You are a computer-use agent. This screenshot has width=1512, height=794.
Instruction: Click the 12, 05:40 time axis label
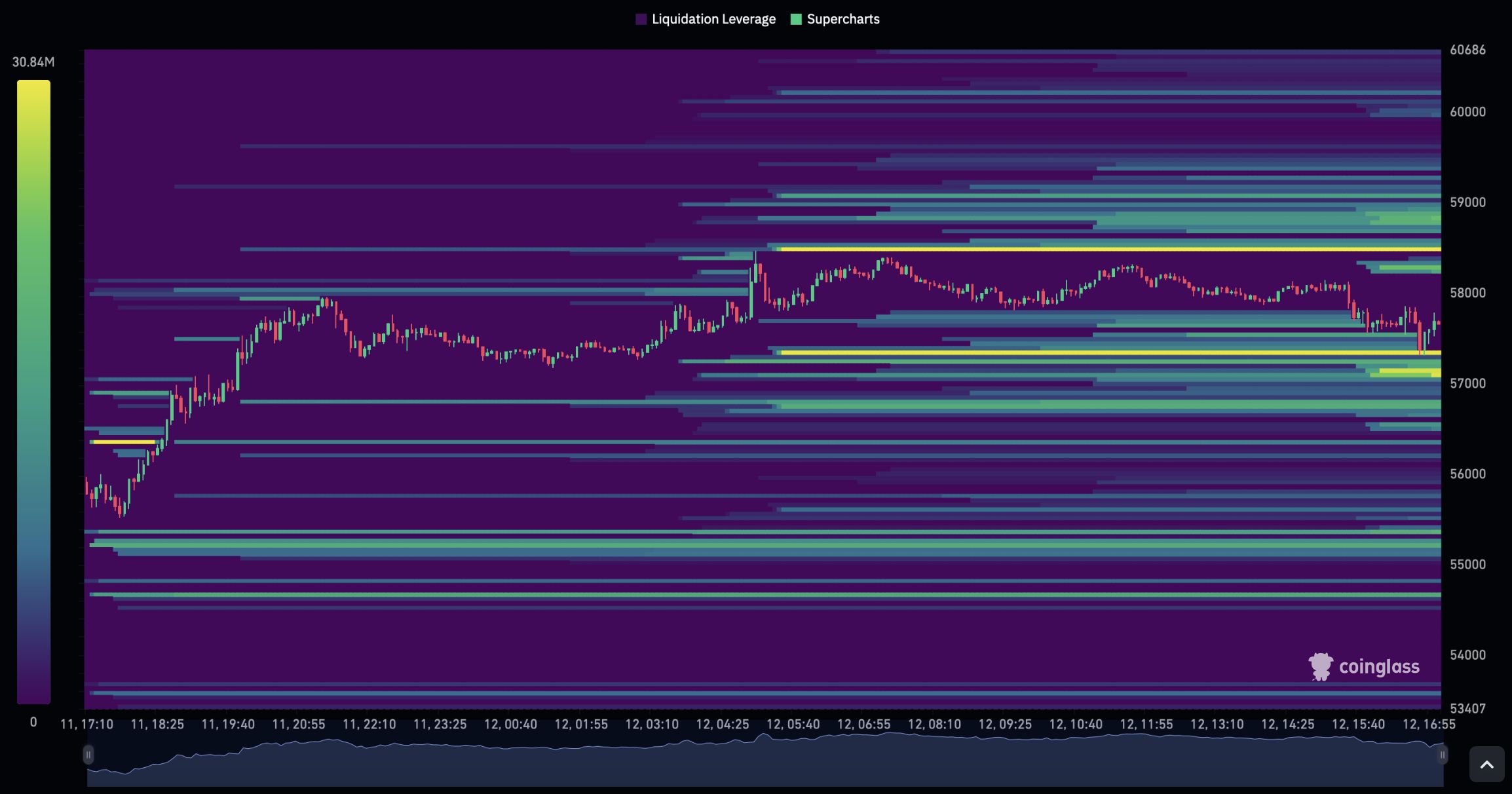793,725
